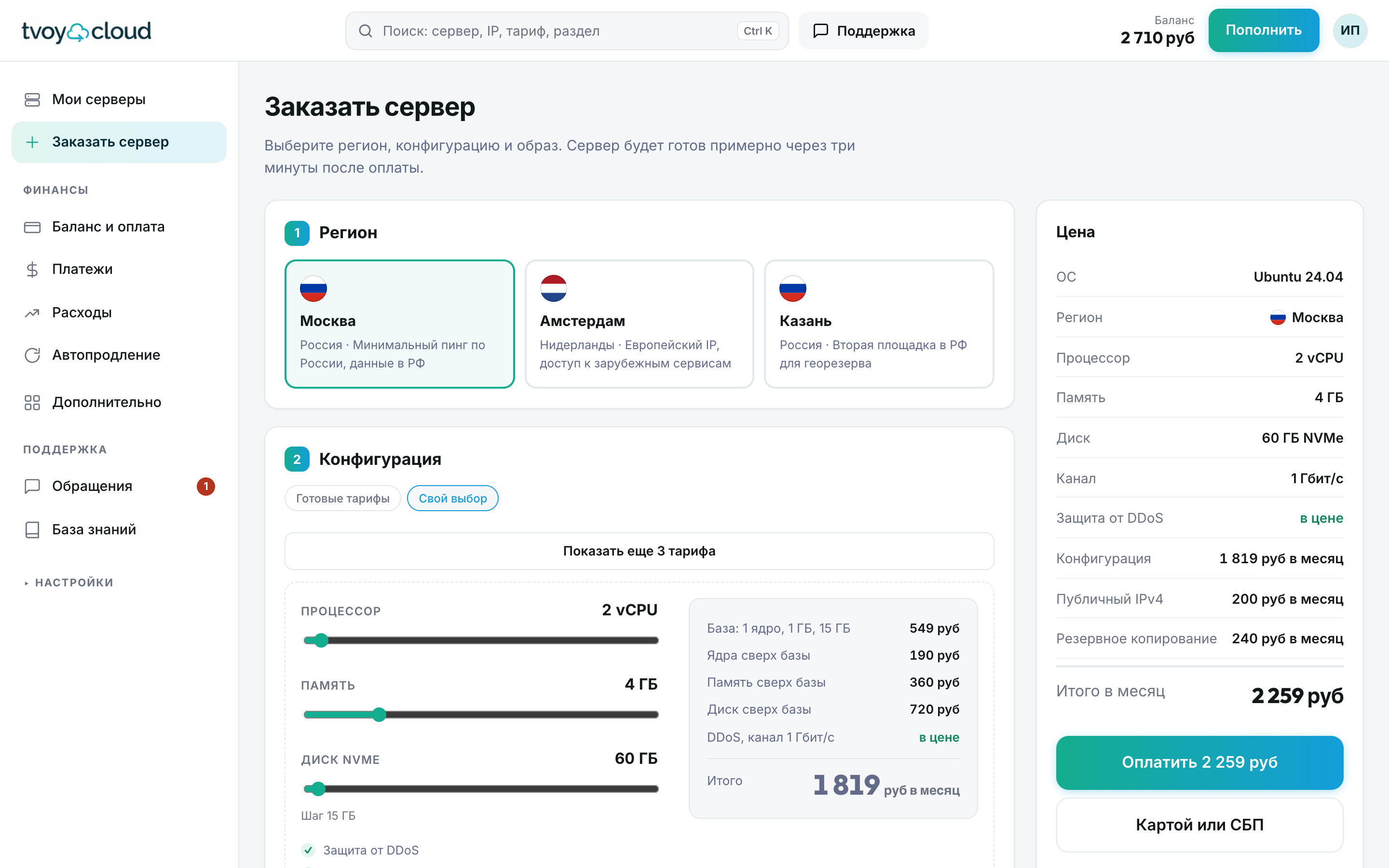The width and height of the screenshot is (1389, 868).
Task: Switch to Готовые тарифы tab
Action: (342, 498)
